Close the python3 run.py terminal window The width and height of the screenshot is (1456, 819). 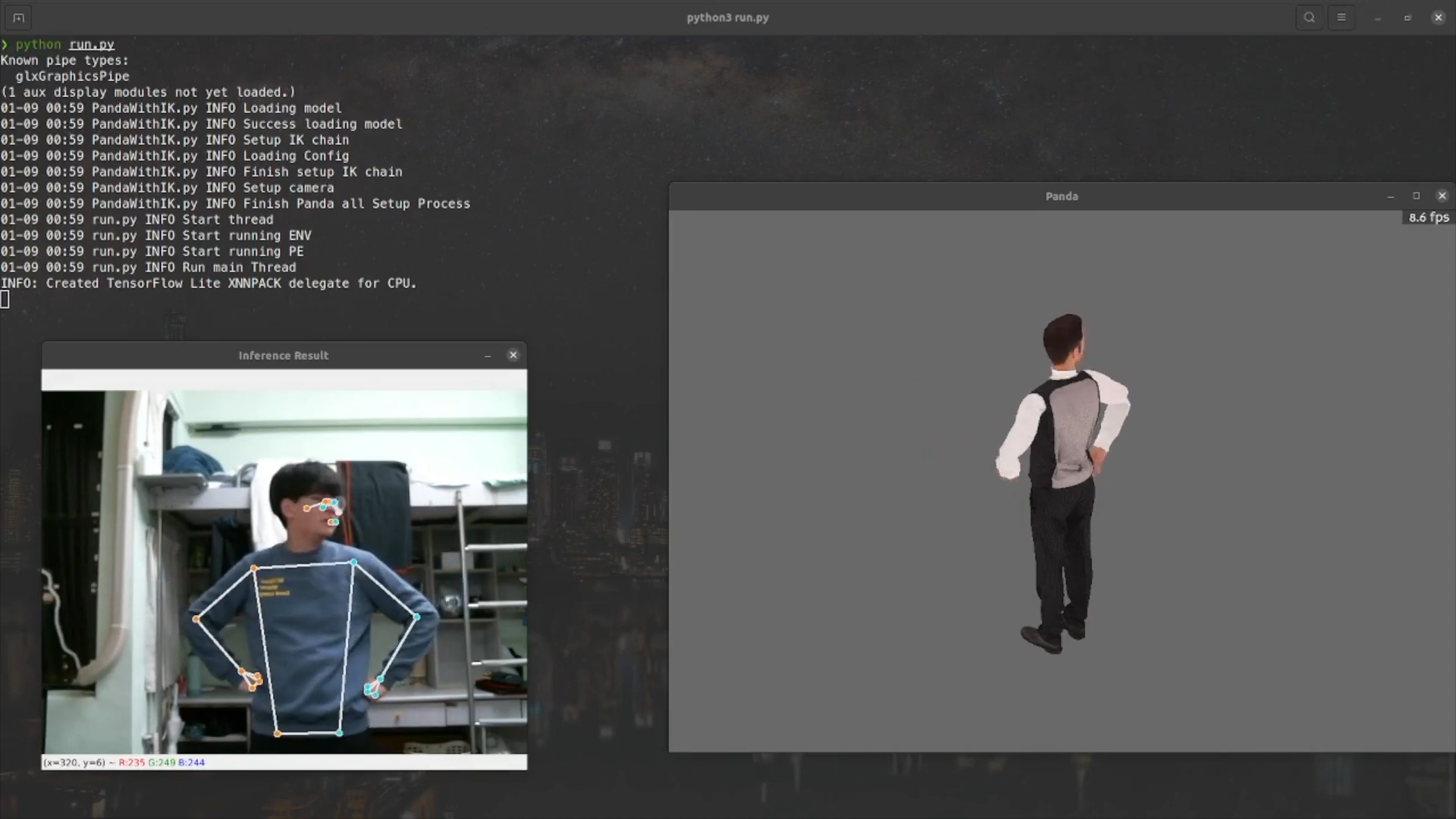click(1438, 17)
